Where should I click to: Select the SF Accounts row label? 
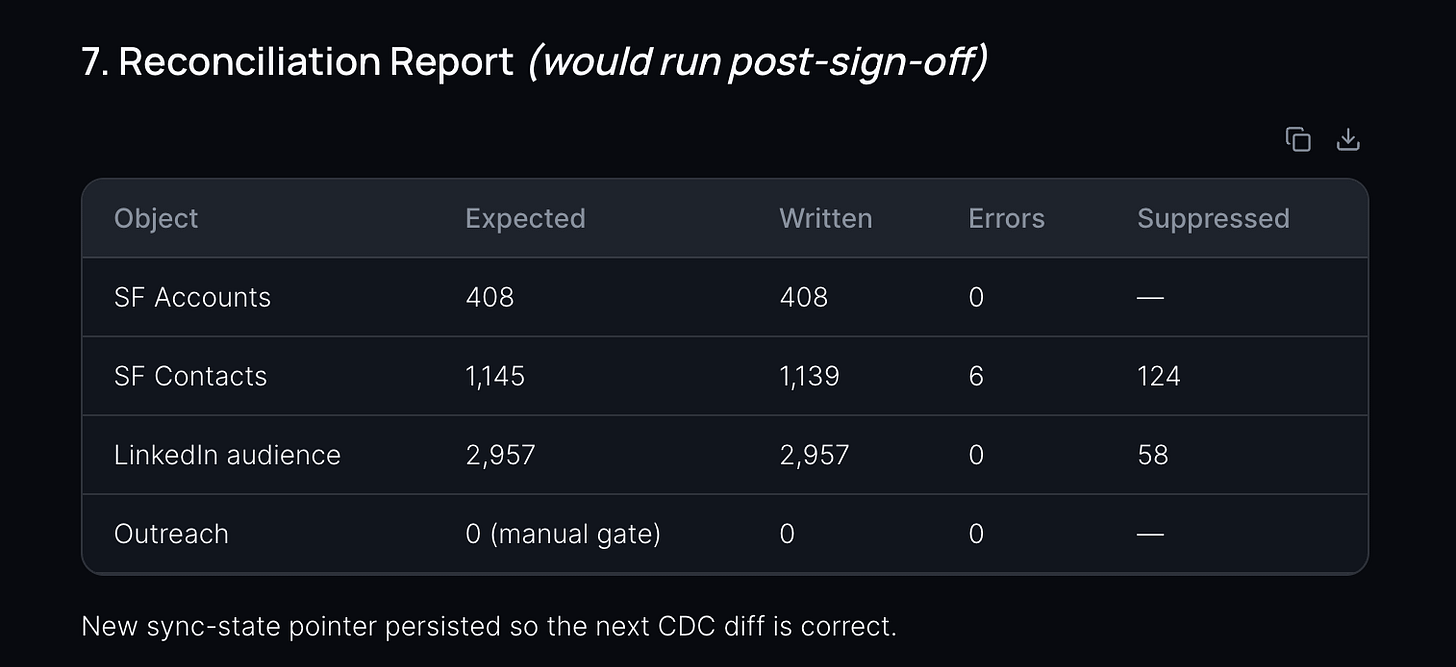pyautogui.click(x=192, y=297)
